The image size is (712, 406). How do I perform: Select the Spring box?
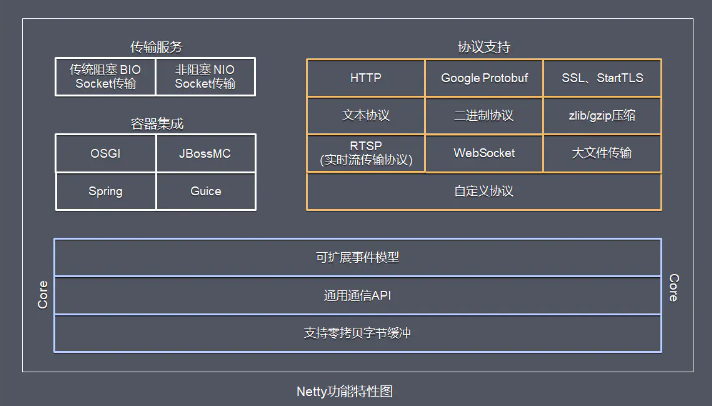(105, 191)
